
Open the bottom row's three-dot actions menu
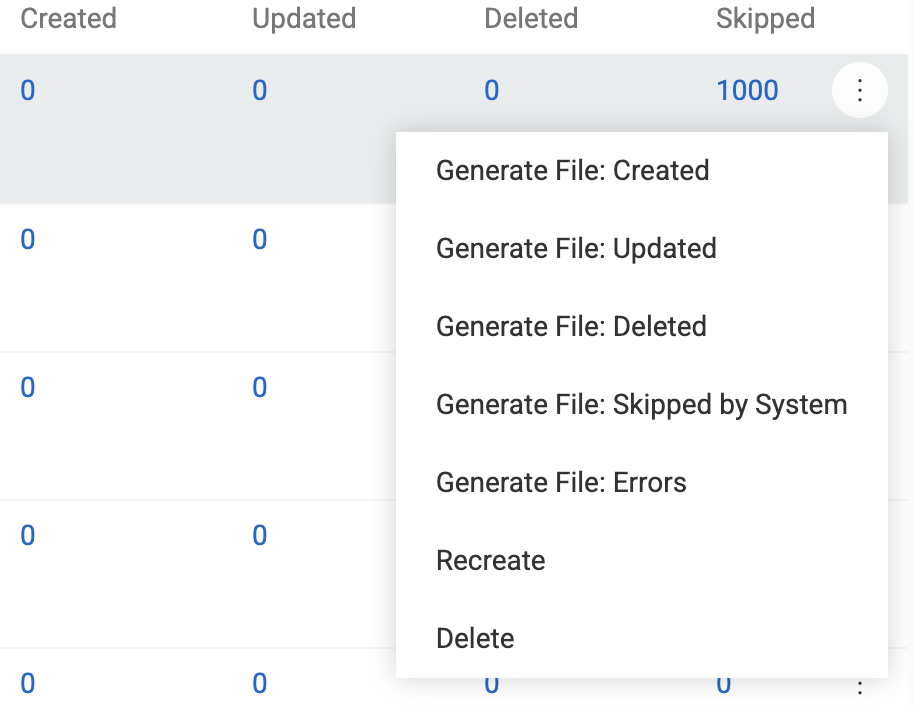tap(859, 684)
